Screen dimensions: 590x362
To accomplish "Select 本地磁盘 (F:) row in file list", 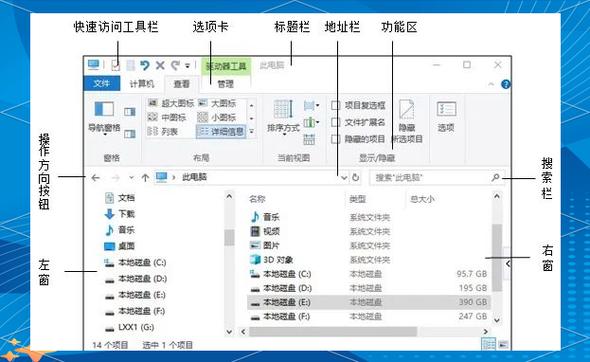I will [x=369, y=316].
